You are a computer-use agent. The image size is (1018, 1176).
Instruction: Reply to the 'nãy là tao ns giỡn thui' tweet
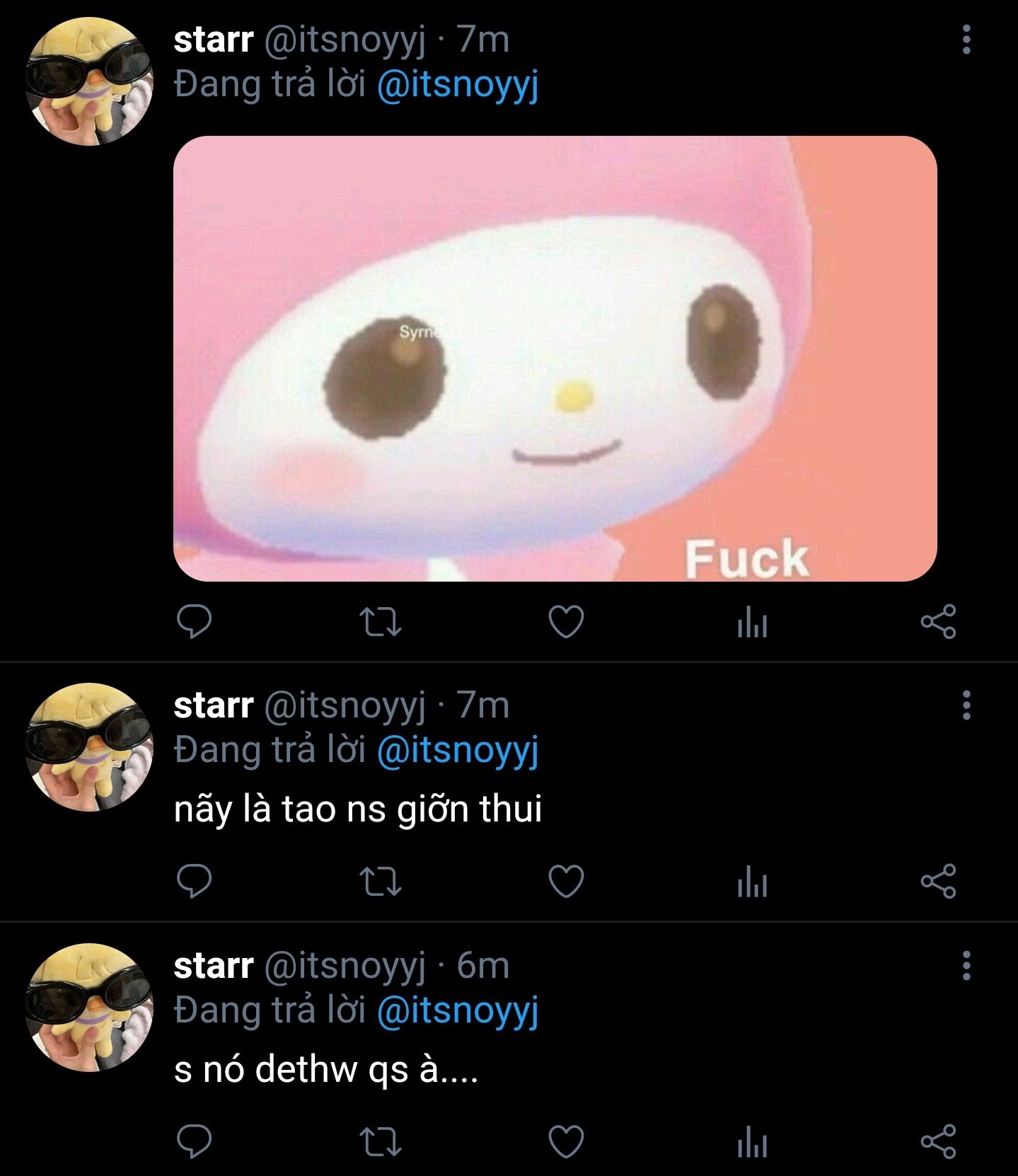194,882
